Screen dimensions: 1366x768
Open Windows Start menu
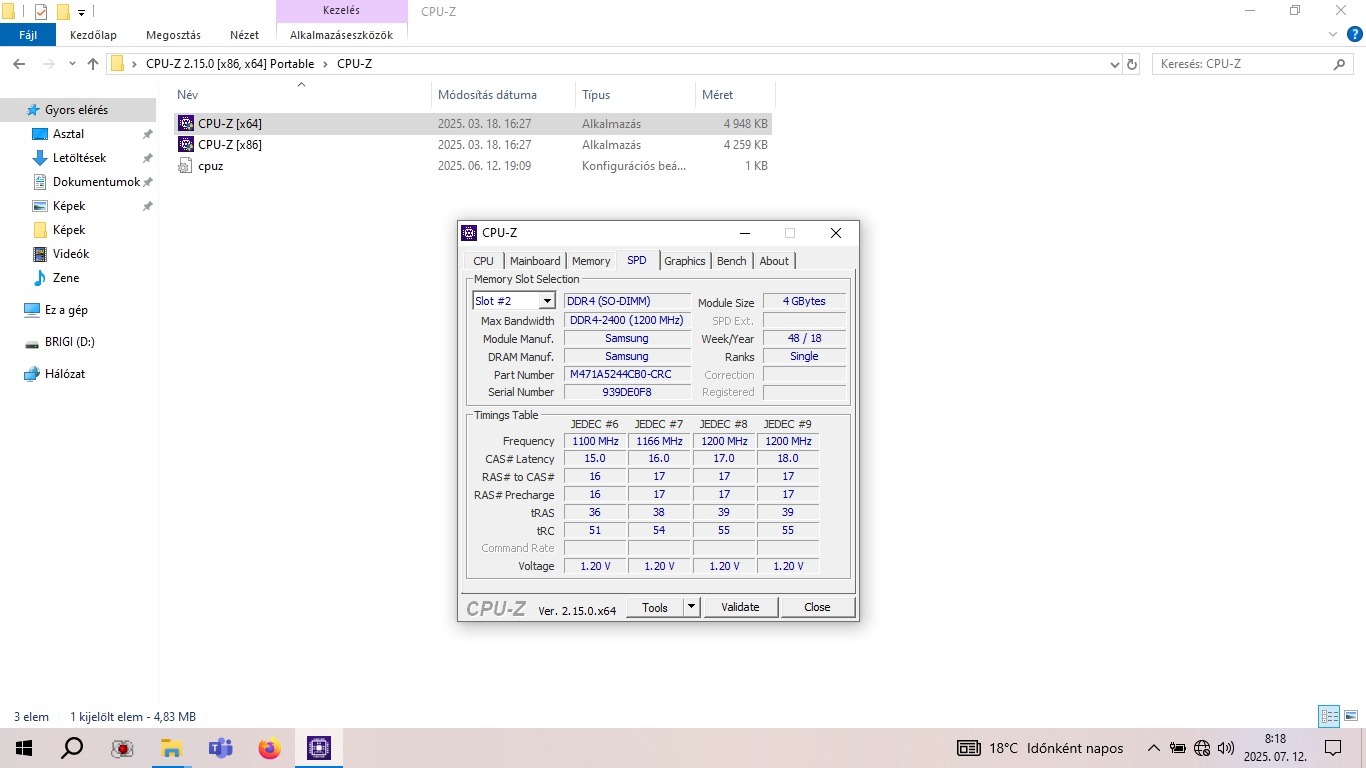coord(24,748)
